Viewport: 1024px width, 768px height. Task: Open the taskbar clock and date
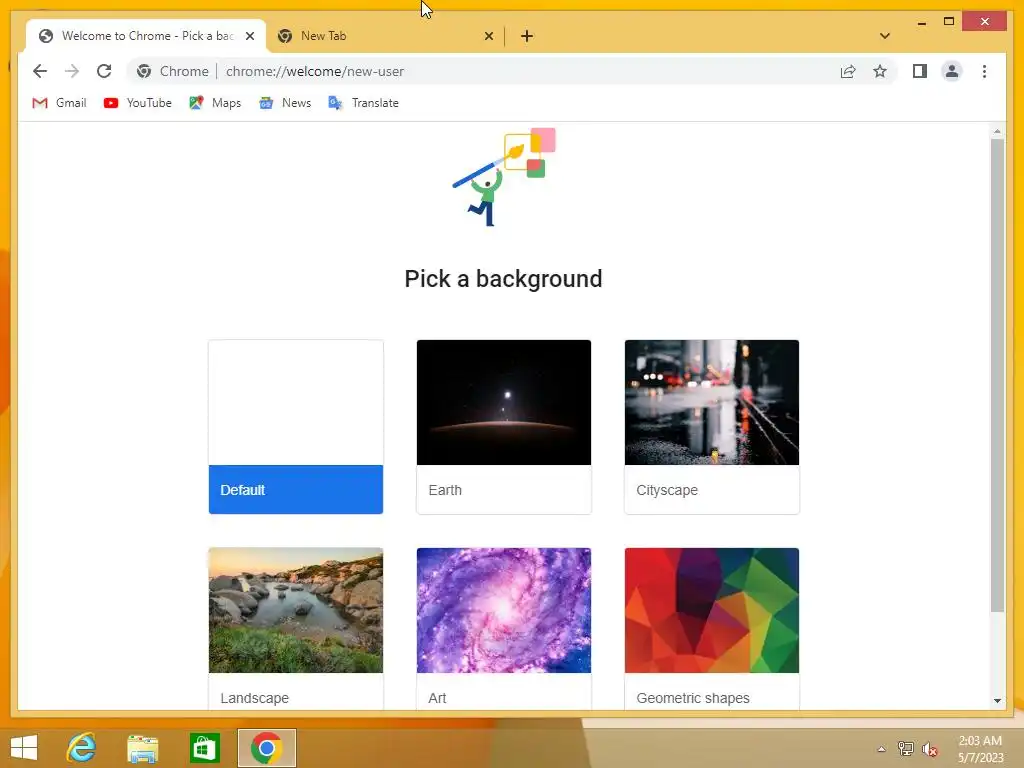click(x=980, y=749)
